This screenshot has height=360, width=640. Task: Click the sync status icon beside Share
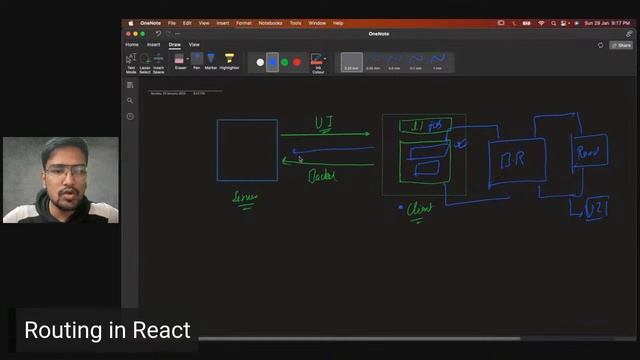[600, 45]
